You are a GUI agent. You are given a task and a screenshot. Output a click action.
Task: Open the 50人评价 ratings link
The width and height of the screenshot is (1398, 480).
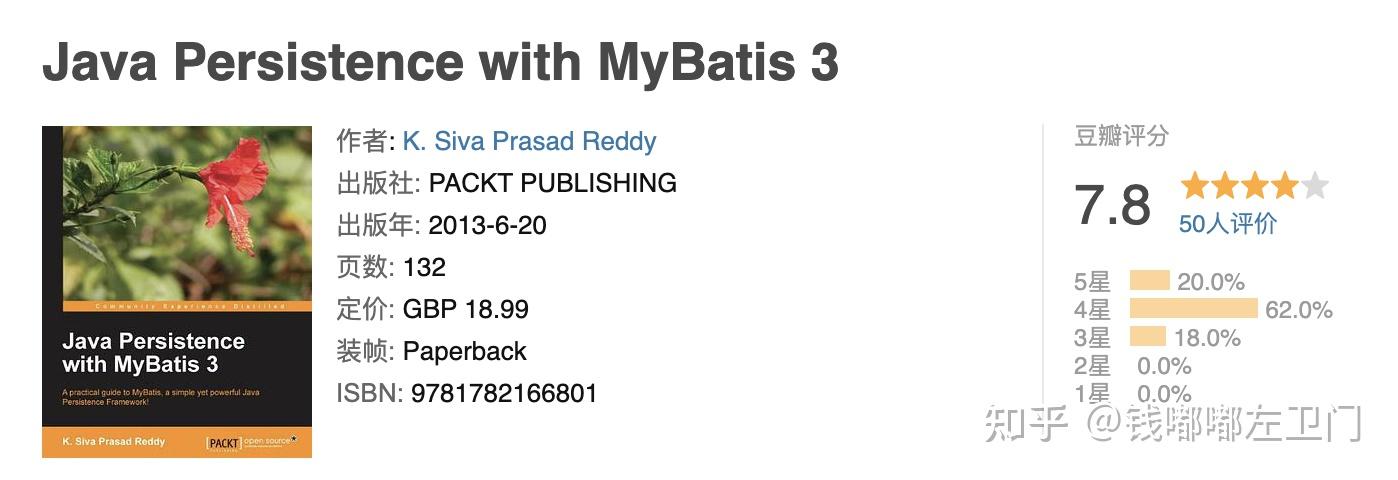tap(1227, 224)
